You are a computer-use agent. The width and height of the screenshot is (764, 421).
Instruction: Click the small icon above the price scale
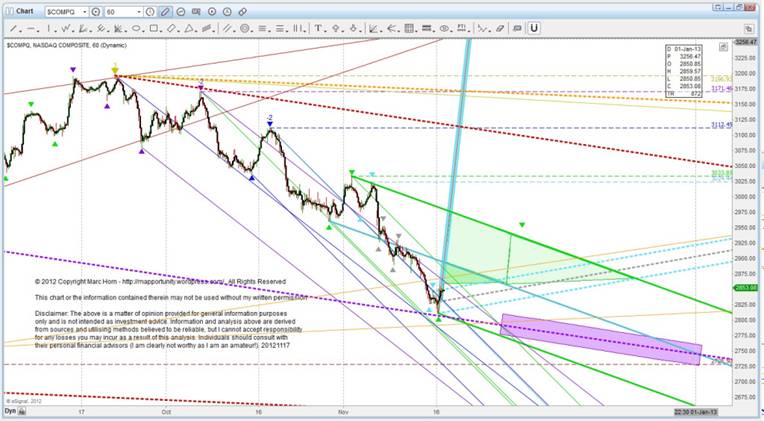[x=723, y=46]
